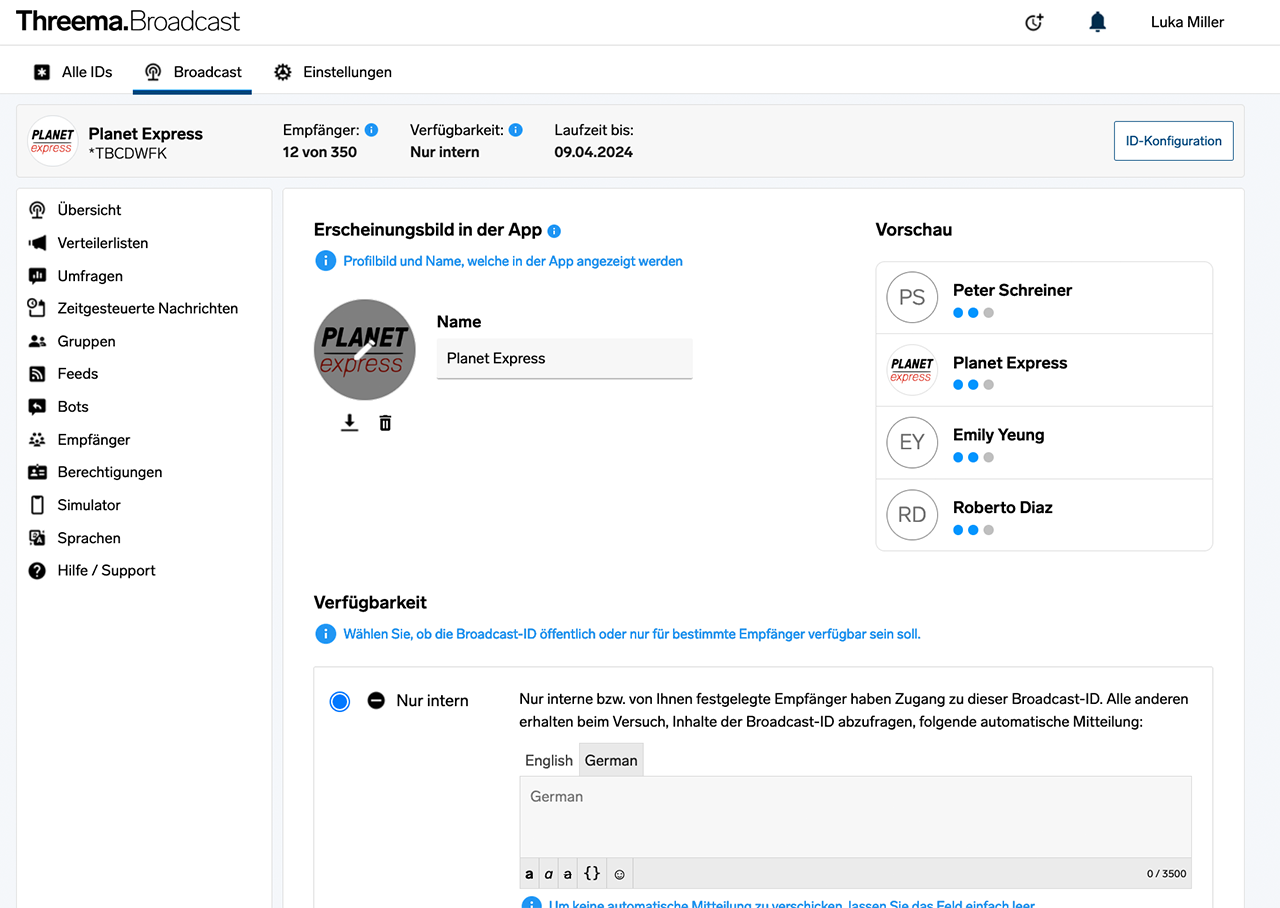Select Planet Express in the preview list
The height and width of the screenshot is (908, 1280).
tap(1044, 370)
